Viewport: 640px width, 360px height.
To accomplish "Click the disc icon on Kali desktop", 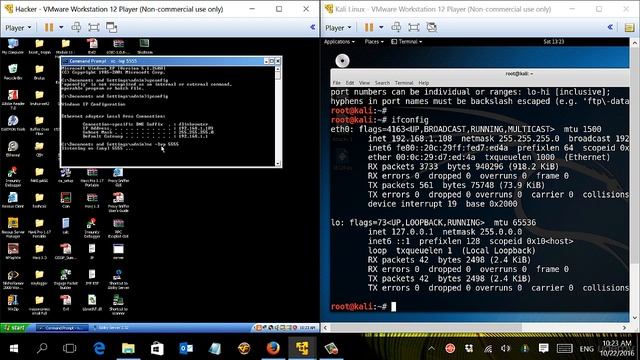I will tap(342, 61).
